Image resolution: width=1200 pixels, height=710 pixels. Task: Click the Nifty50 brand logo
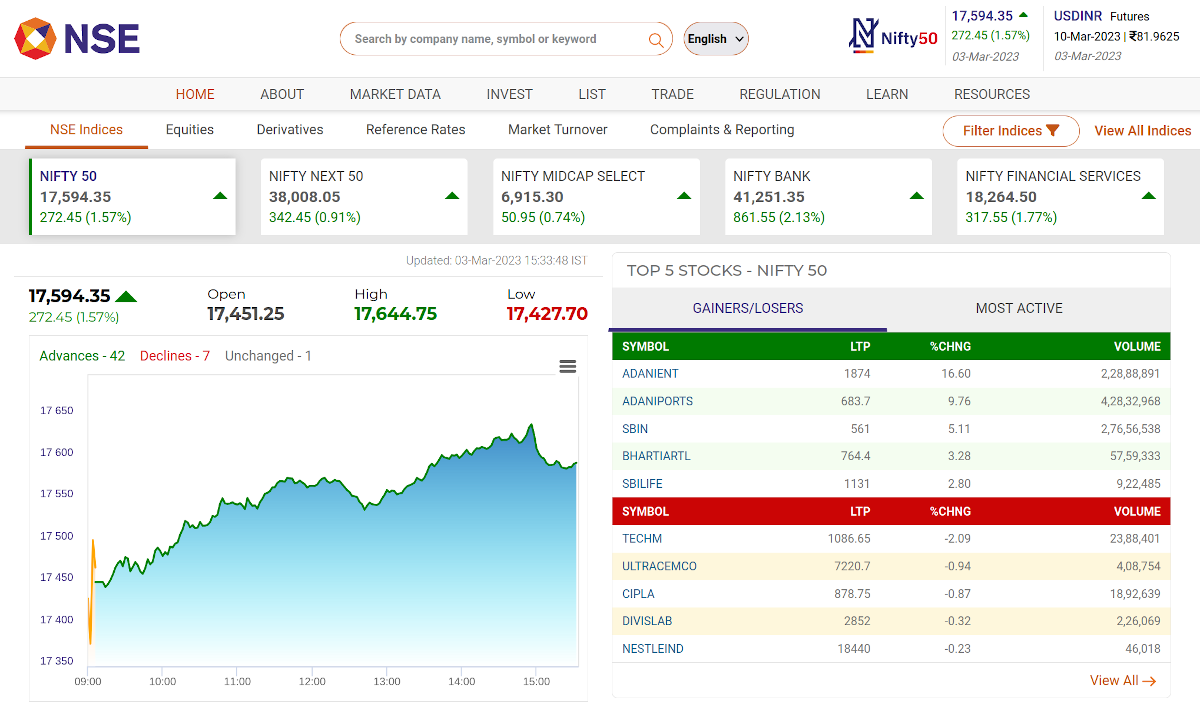(x=893, y=36)
